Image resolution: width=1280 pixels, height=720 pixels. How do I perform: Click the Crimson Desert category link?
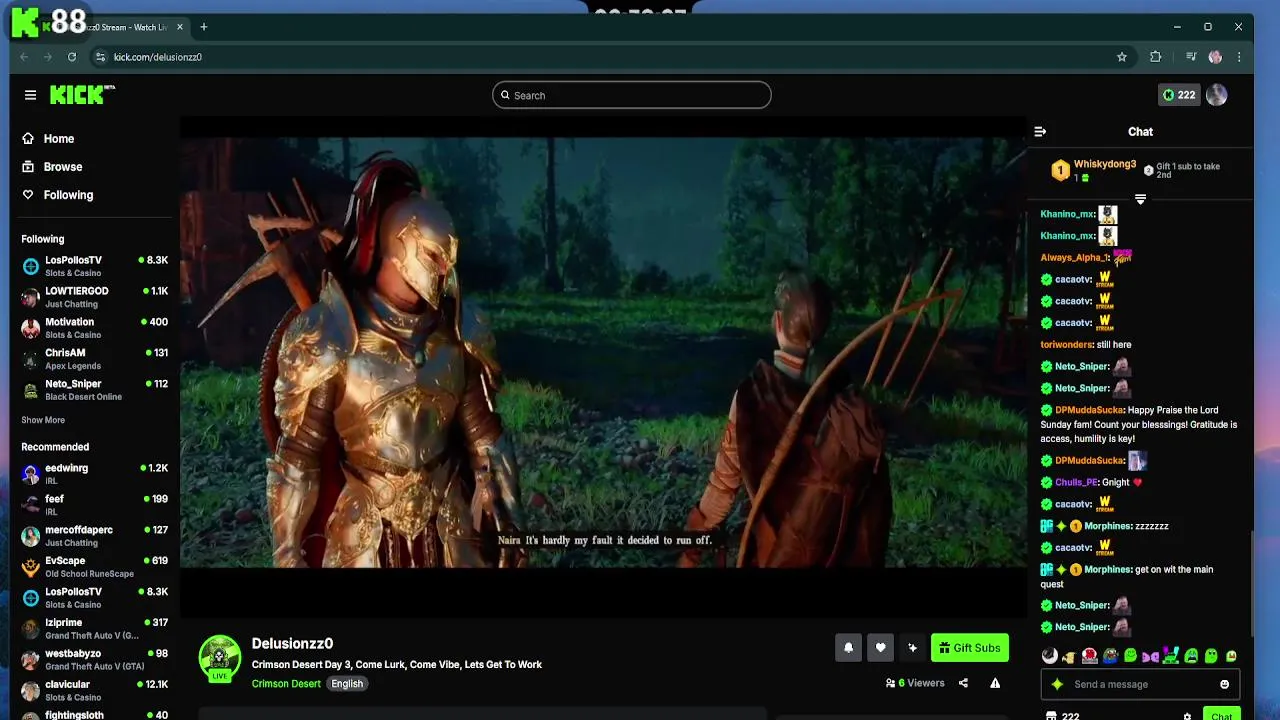coord(286,684)
